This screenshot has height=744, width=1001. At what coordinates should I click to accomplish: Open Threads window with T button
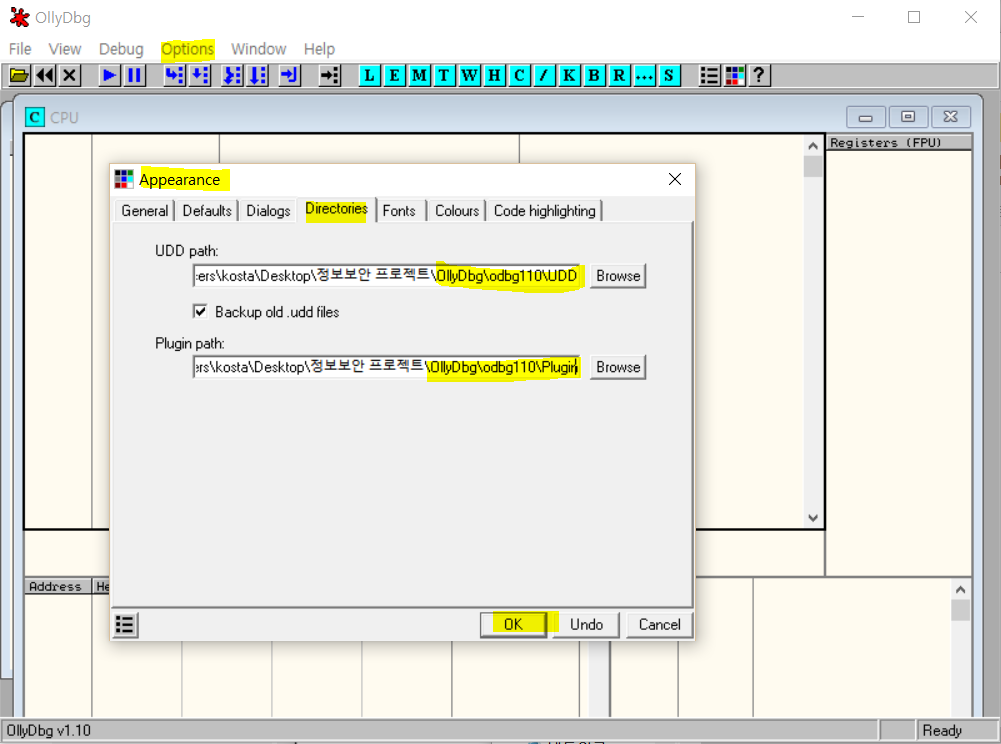[x=444, y=75]
